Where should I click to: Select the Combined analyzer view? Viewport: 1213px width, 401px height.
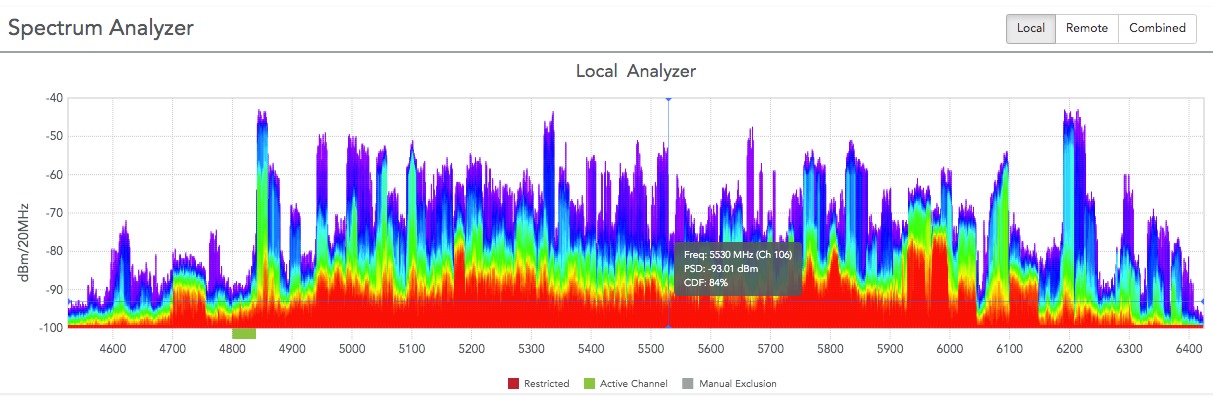point(1157,28)
